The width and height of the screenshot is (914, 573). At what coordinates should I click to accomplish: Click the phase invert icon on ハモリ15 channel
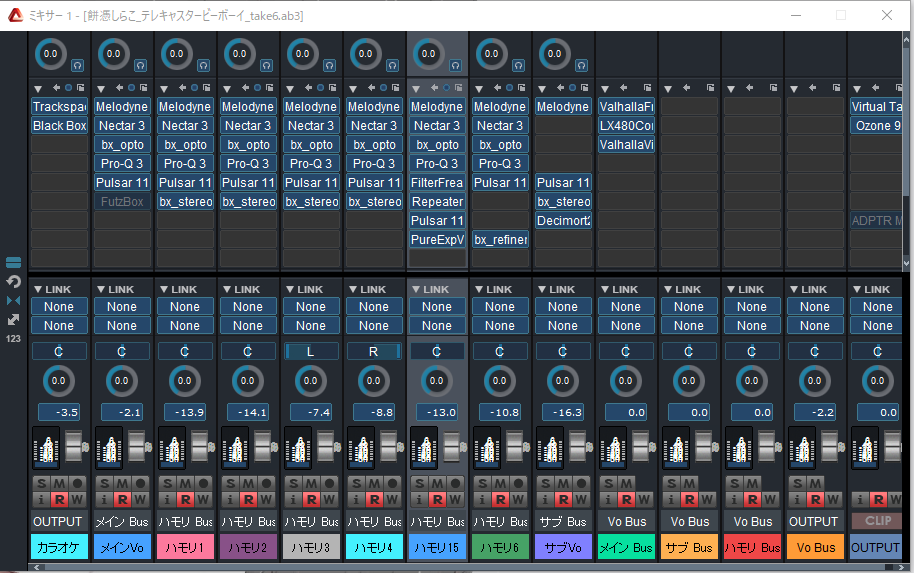tap(455, 65)
